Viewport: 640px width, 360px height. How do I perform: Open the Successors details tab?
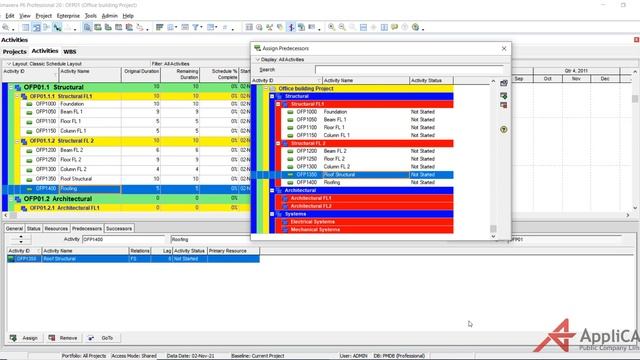pyautogui.click(x=119, y=229)
